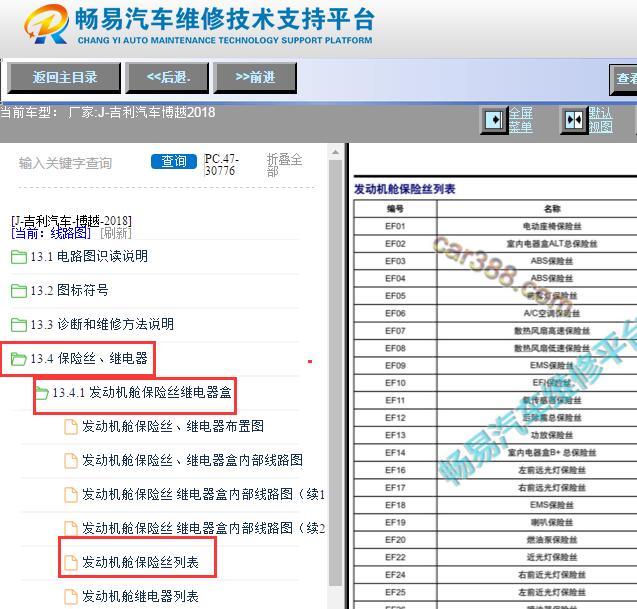
Task: Click the 编号 column header
Action: point(395,209)
